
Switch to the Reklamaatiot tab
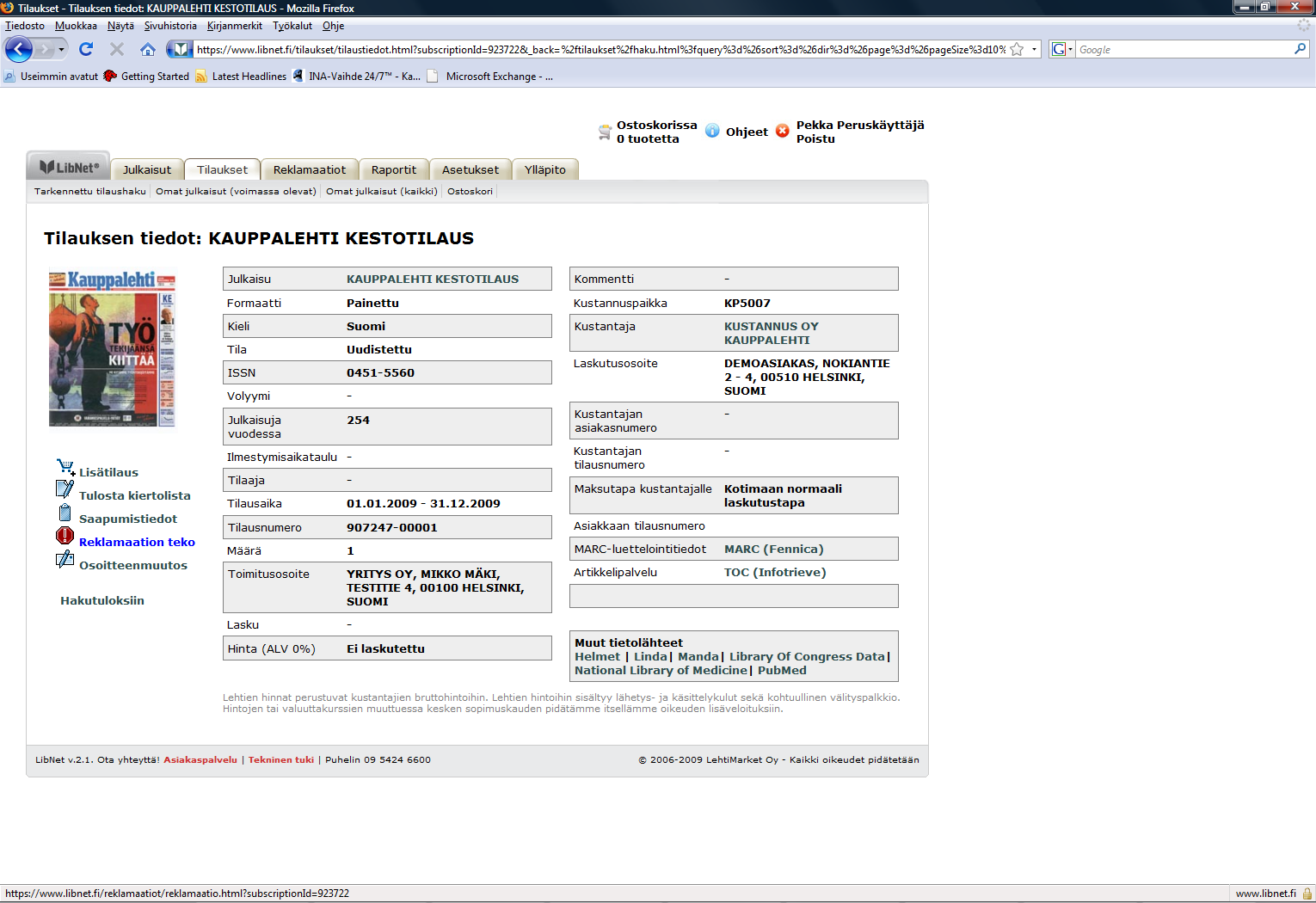pos(310,169)
